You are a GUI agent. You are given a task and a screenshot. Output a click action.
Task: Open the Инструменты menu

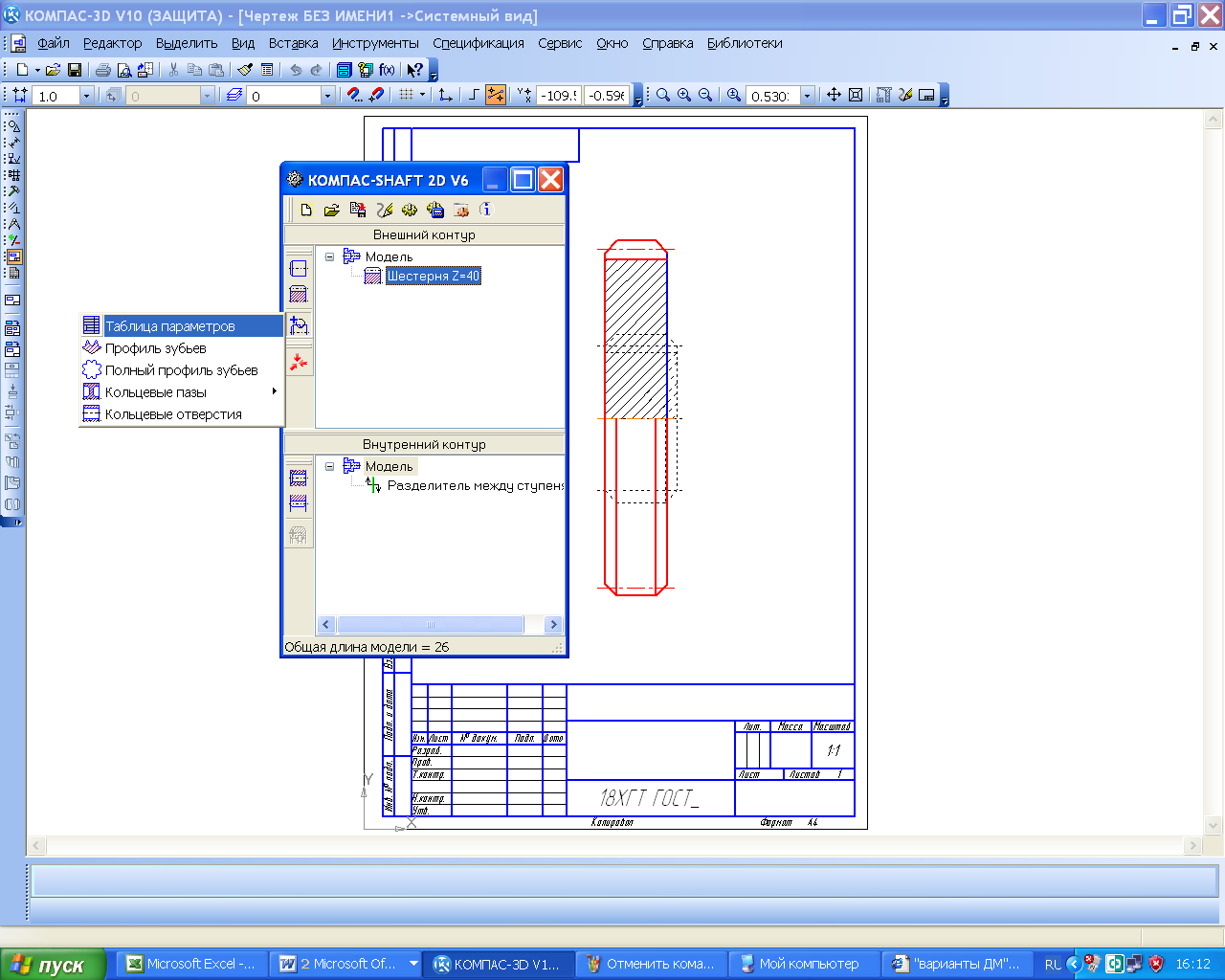coord(375,43)
